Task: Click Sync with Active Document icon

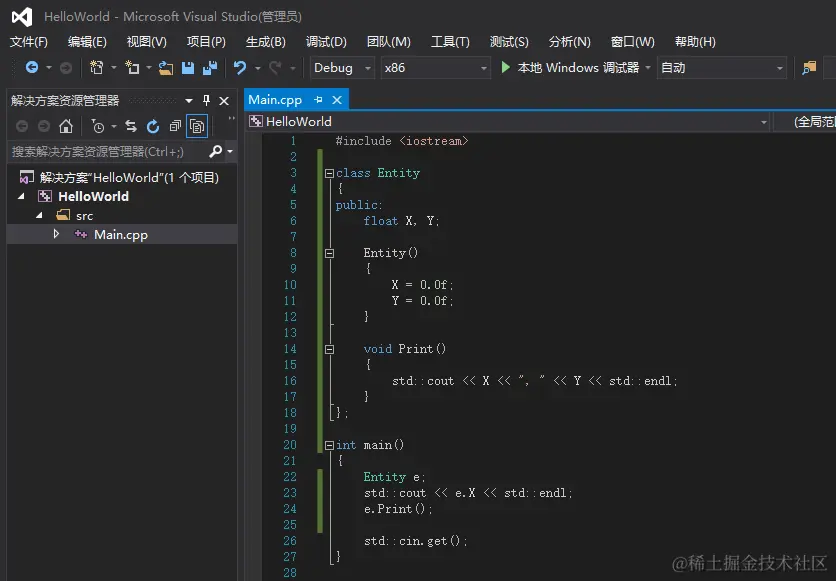Action: point(131,126)
